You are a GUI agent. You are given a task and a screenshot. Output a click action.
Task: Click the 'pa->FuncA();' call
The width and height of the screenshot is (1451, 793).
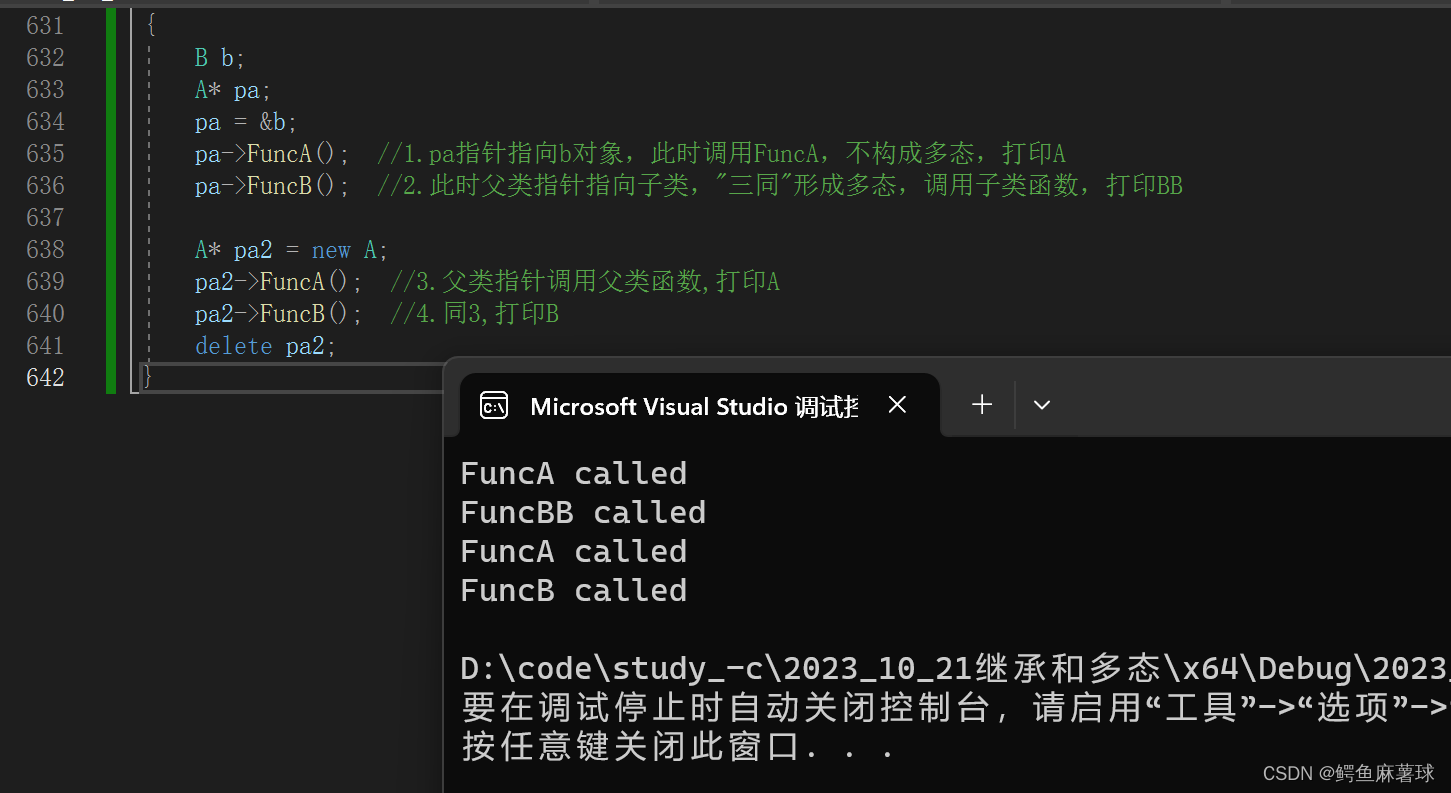coord(272,154)
